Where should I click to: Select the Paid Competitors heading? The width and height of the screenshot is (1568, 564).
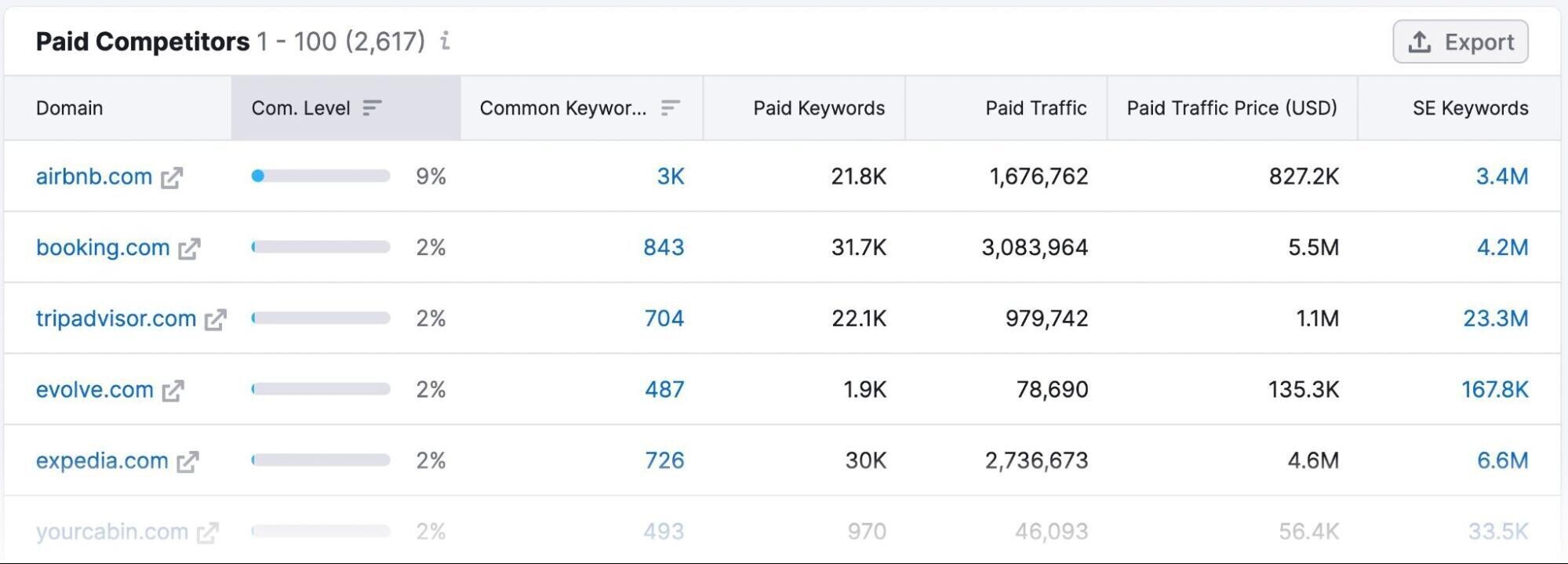pos(143,42)
